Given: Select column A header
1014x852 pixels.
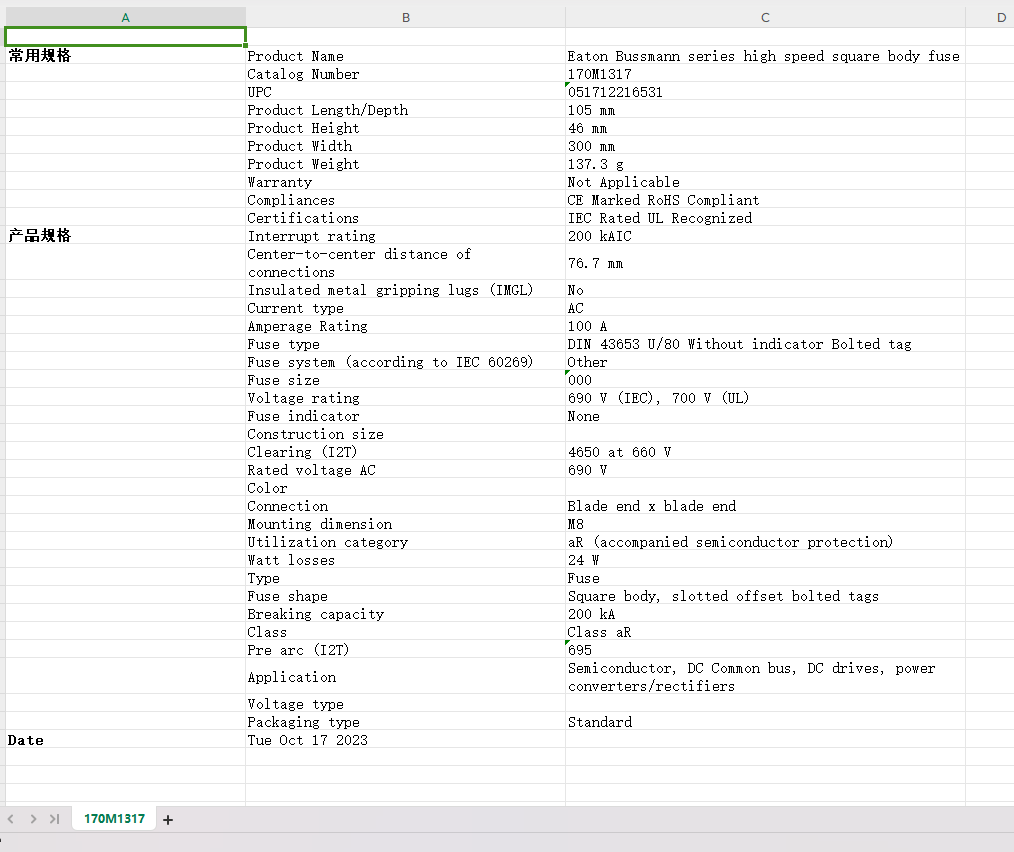Looking at the screenshot, I should coord(125,17).
